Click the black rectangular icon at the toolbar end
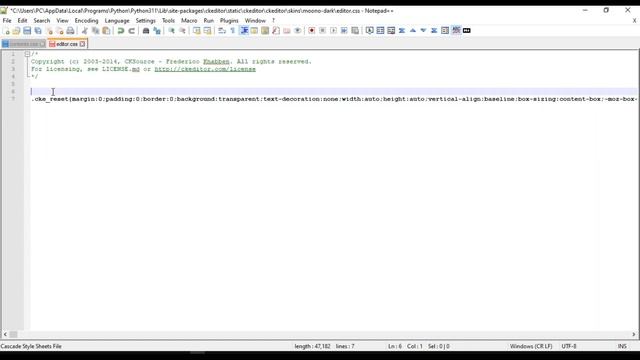Screen dimensions: 640x360 [467, 31]
